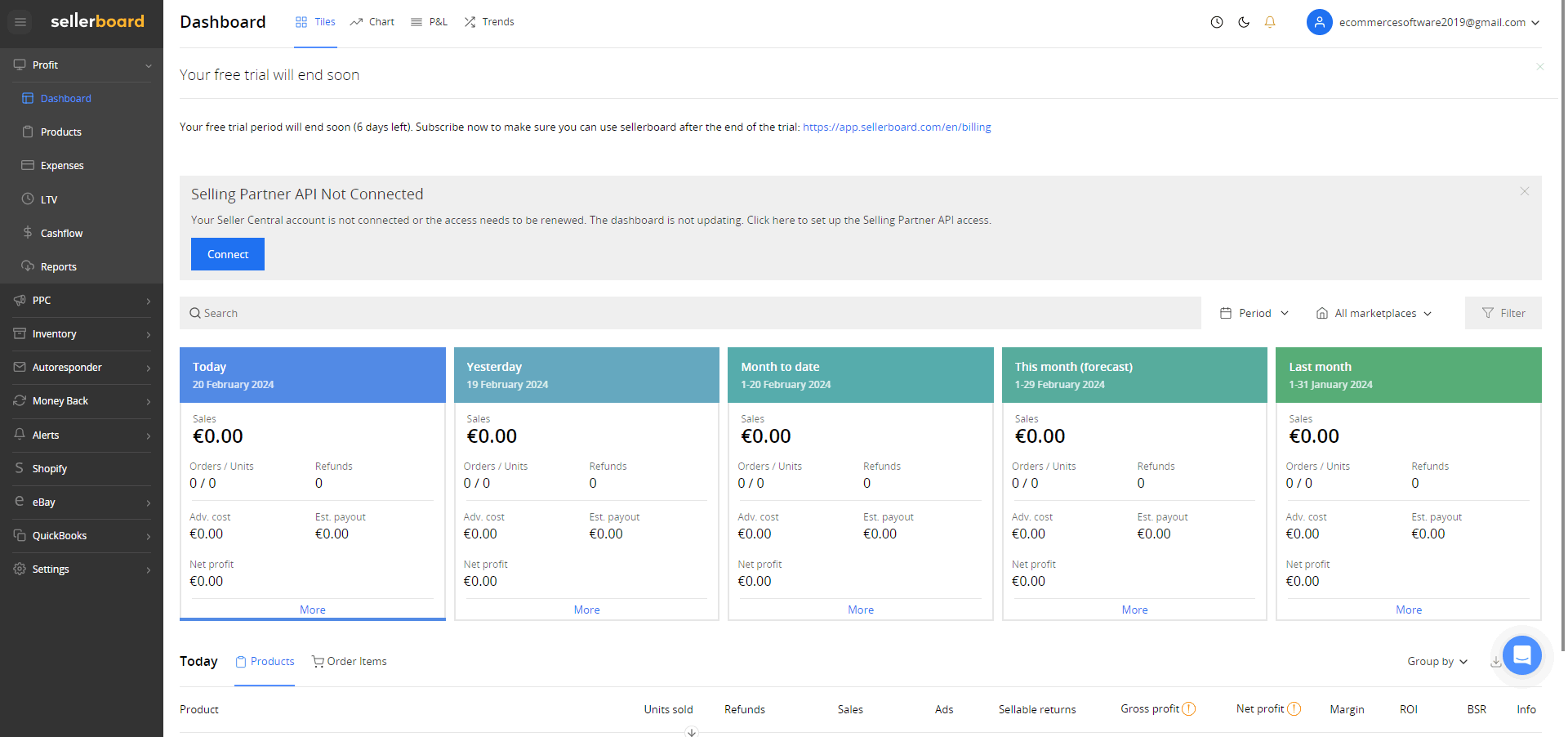Select the Products tab under Today
The image size is (1568, 737).
[265, 662]
